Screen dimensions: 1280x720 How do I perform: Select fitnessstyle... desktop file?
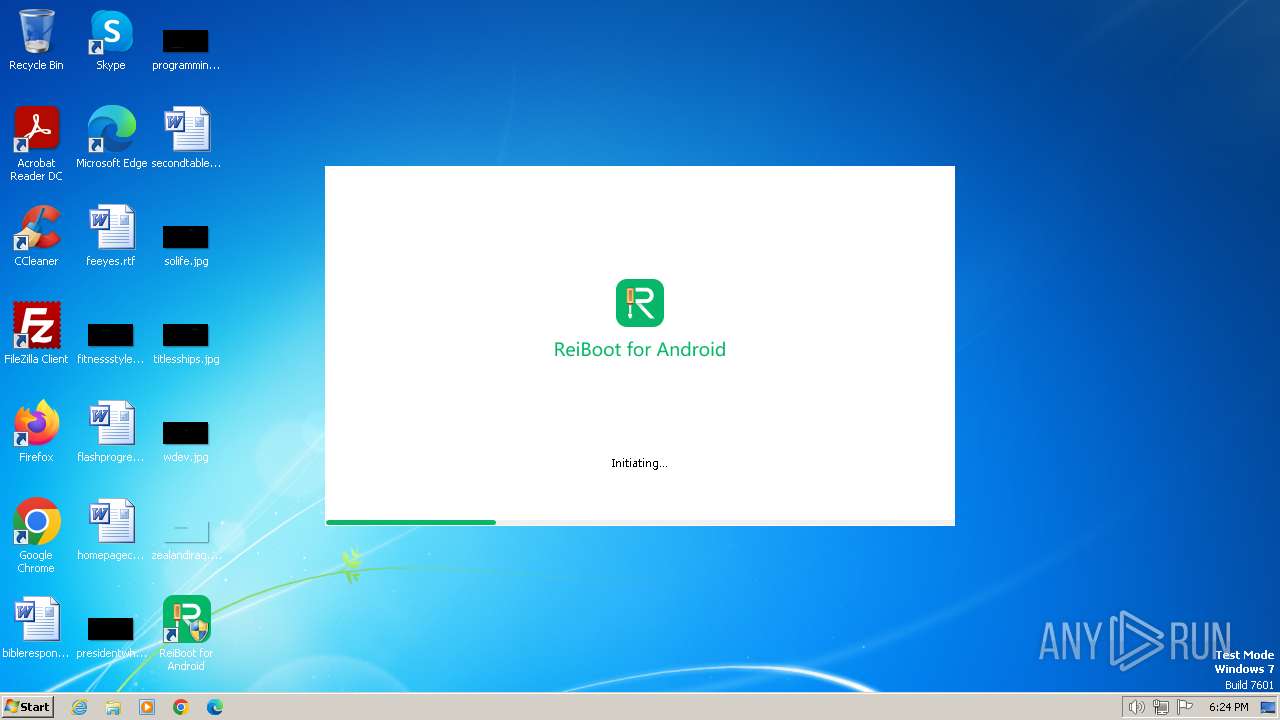coord(111,344)
